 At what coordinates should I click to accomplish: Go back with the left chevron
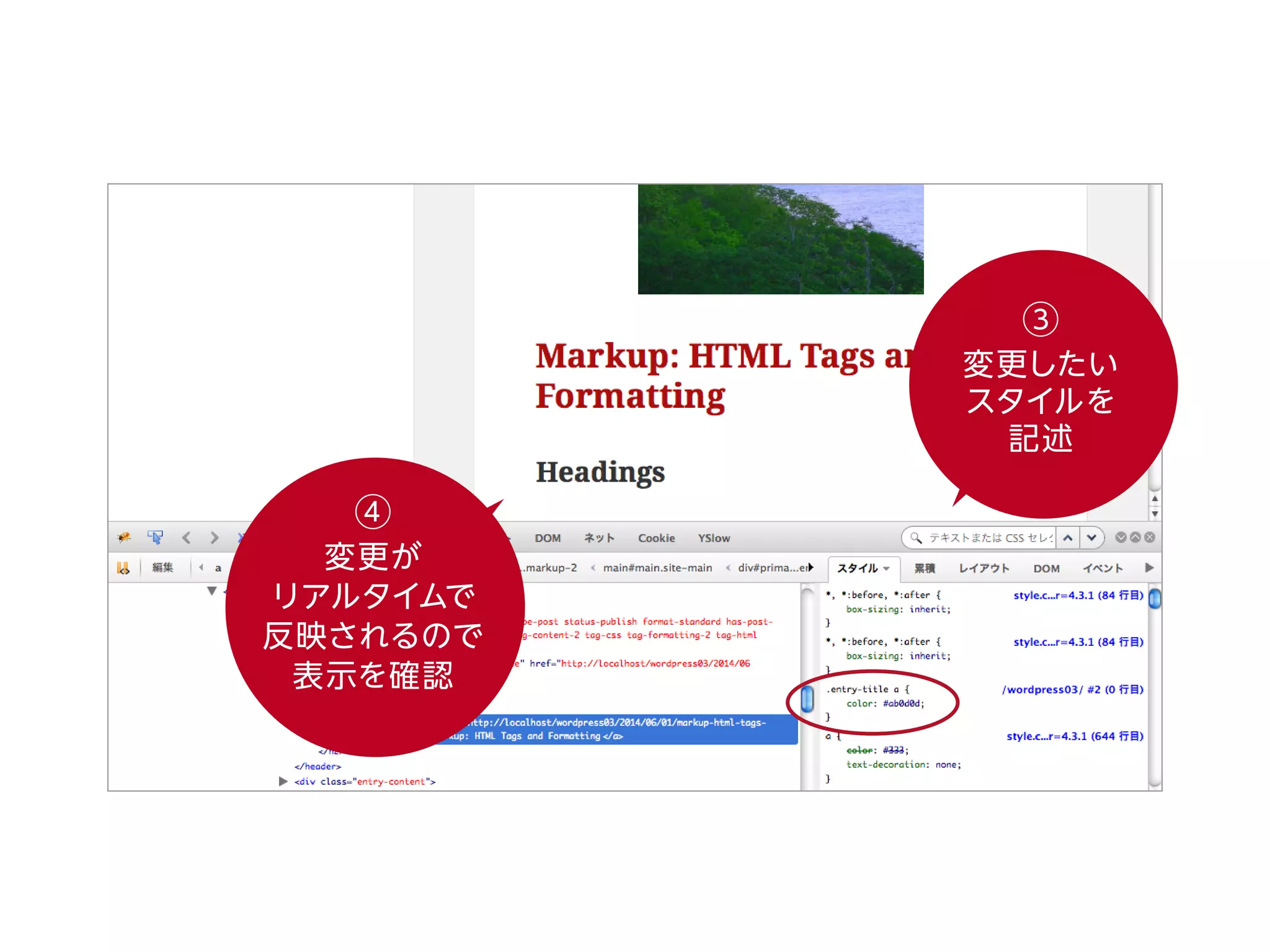[186, 537]
